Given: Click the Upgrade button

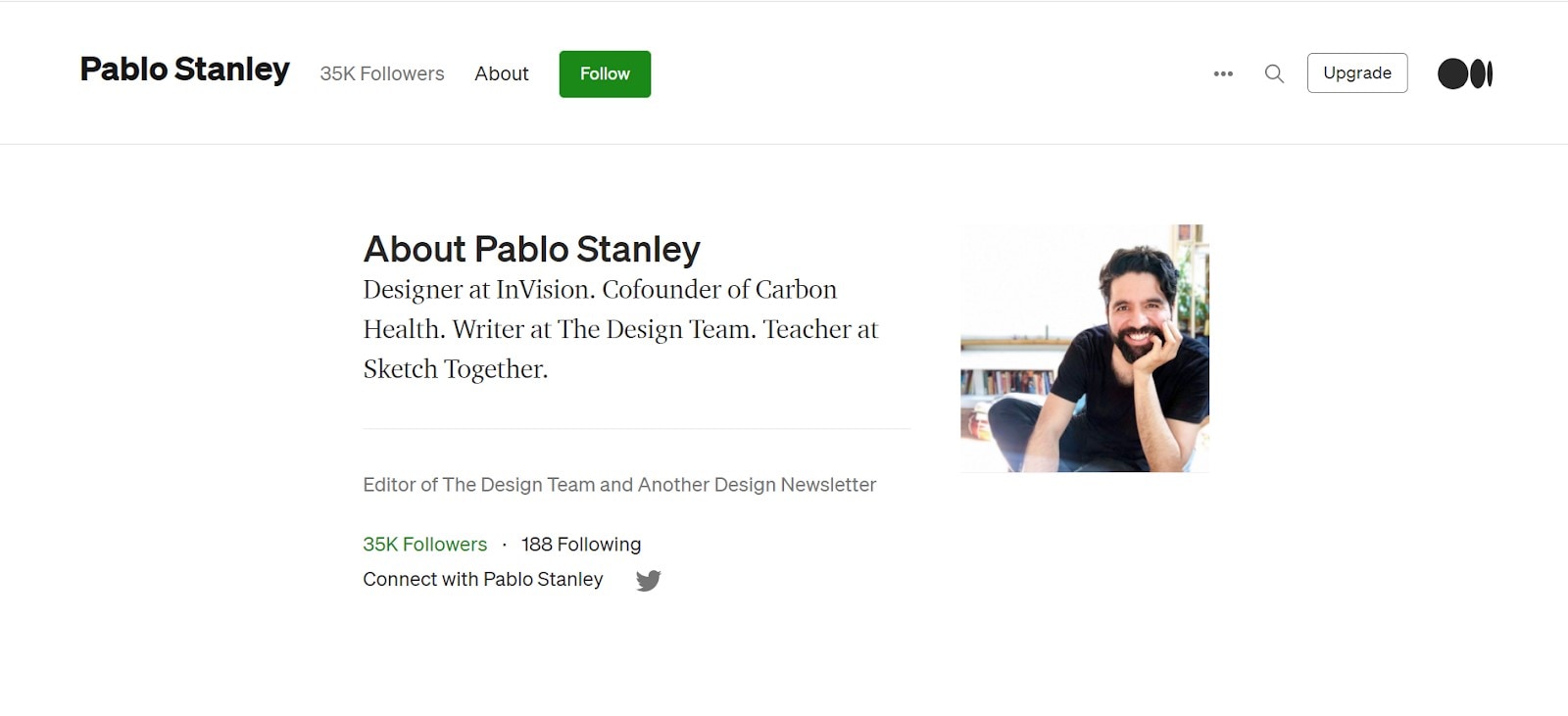Looking at the screenshot, I should click(x=1357, y=73).
